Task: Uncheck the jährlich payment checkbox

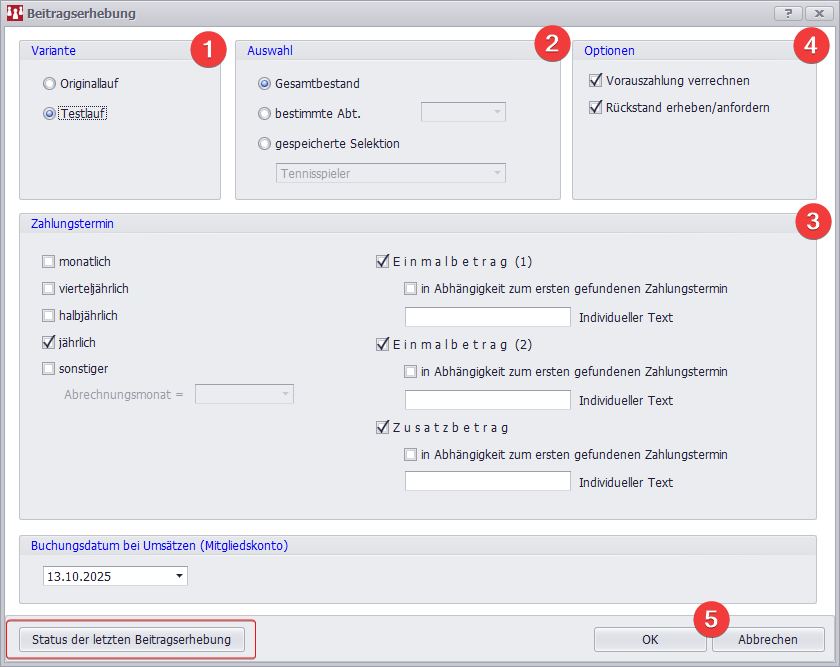Action: coord(49,342)
